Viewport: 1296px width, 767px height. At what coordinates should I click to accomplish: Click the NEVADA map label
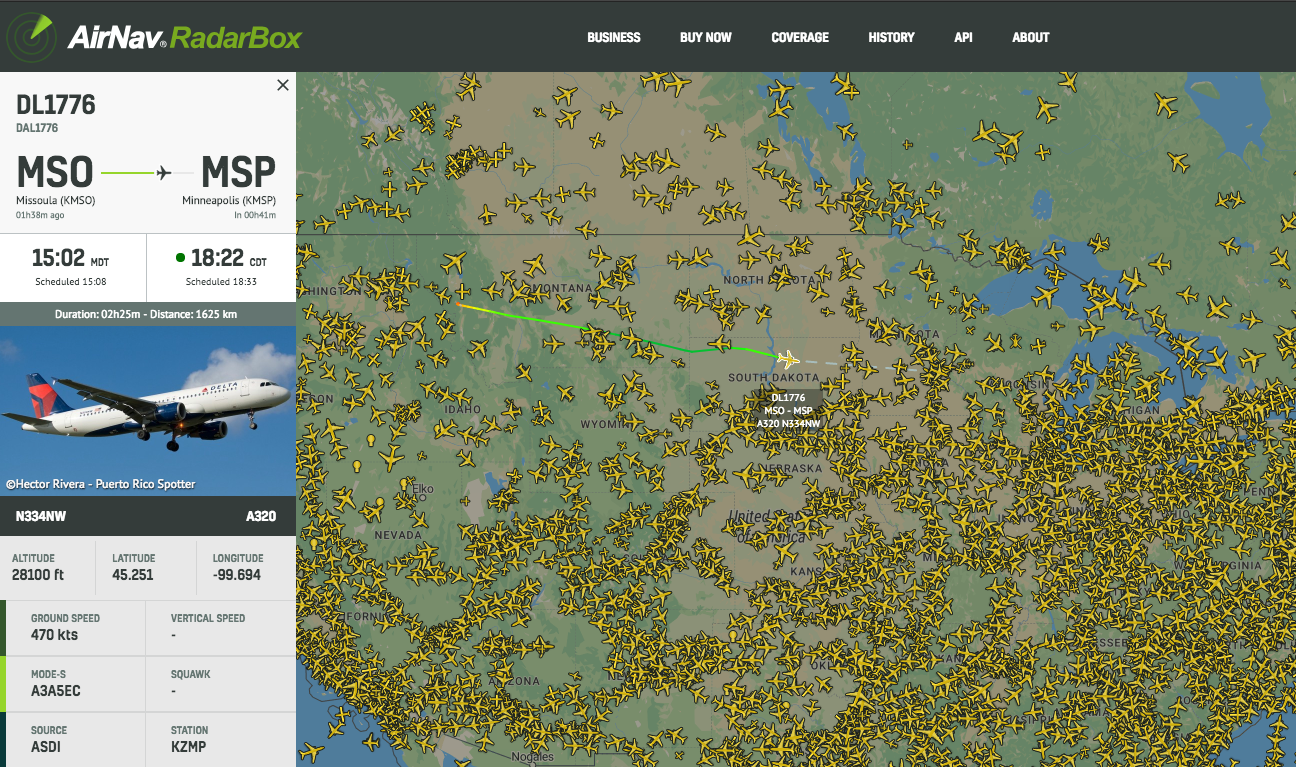coord(398,535)
